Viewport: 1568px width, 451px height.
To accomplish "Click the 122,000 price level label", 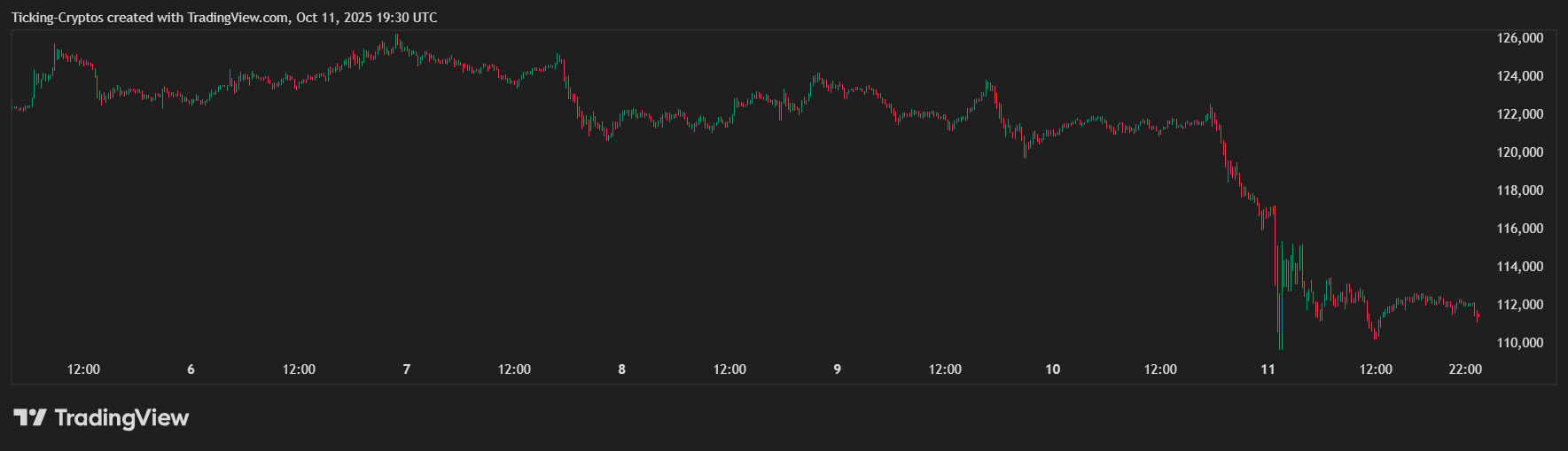I will click(x=1519, y=114).
